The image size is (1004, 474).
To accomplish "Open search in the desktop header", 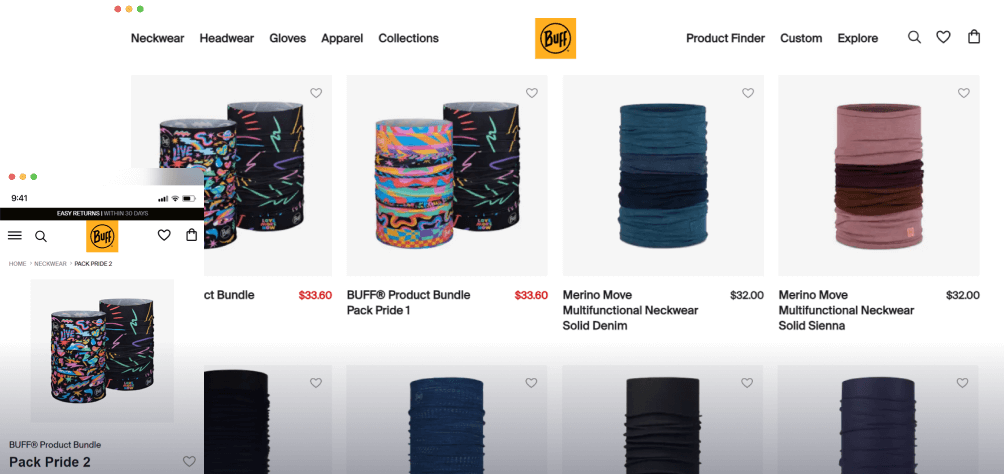I will pos(914,37).
